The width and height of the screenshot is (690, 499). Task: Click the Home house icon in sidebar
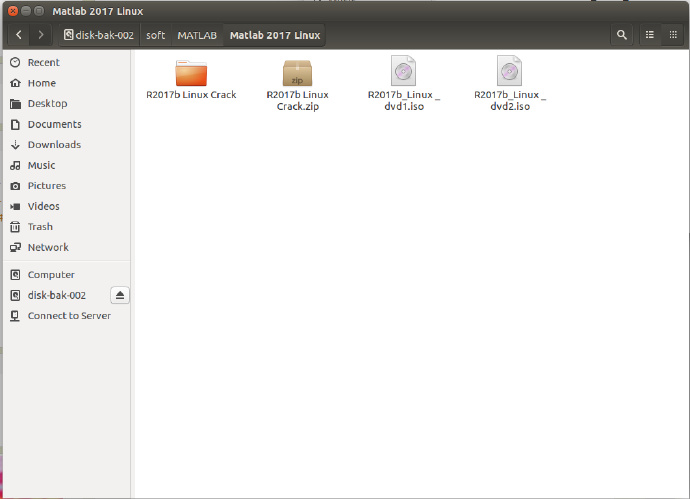(x=15, y=83)
